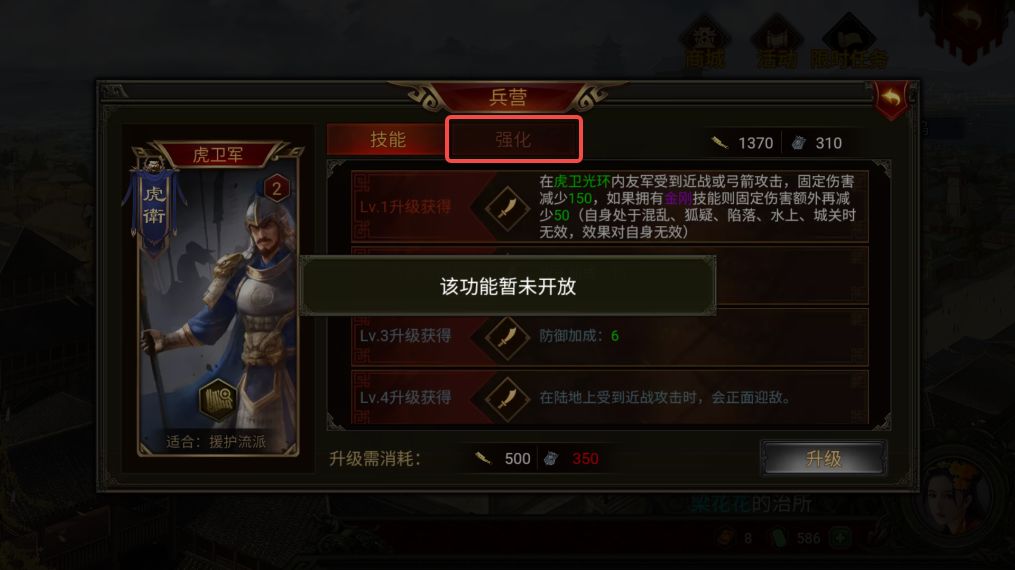Open the 商城 shop icon
The width and height of the screenshot is (1015, 570).
click(x=705, y=43)
